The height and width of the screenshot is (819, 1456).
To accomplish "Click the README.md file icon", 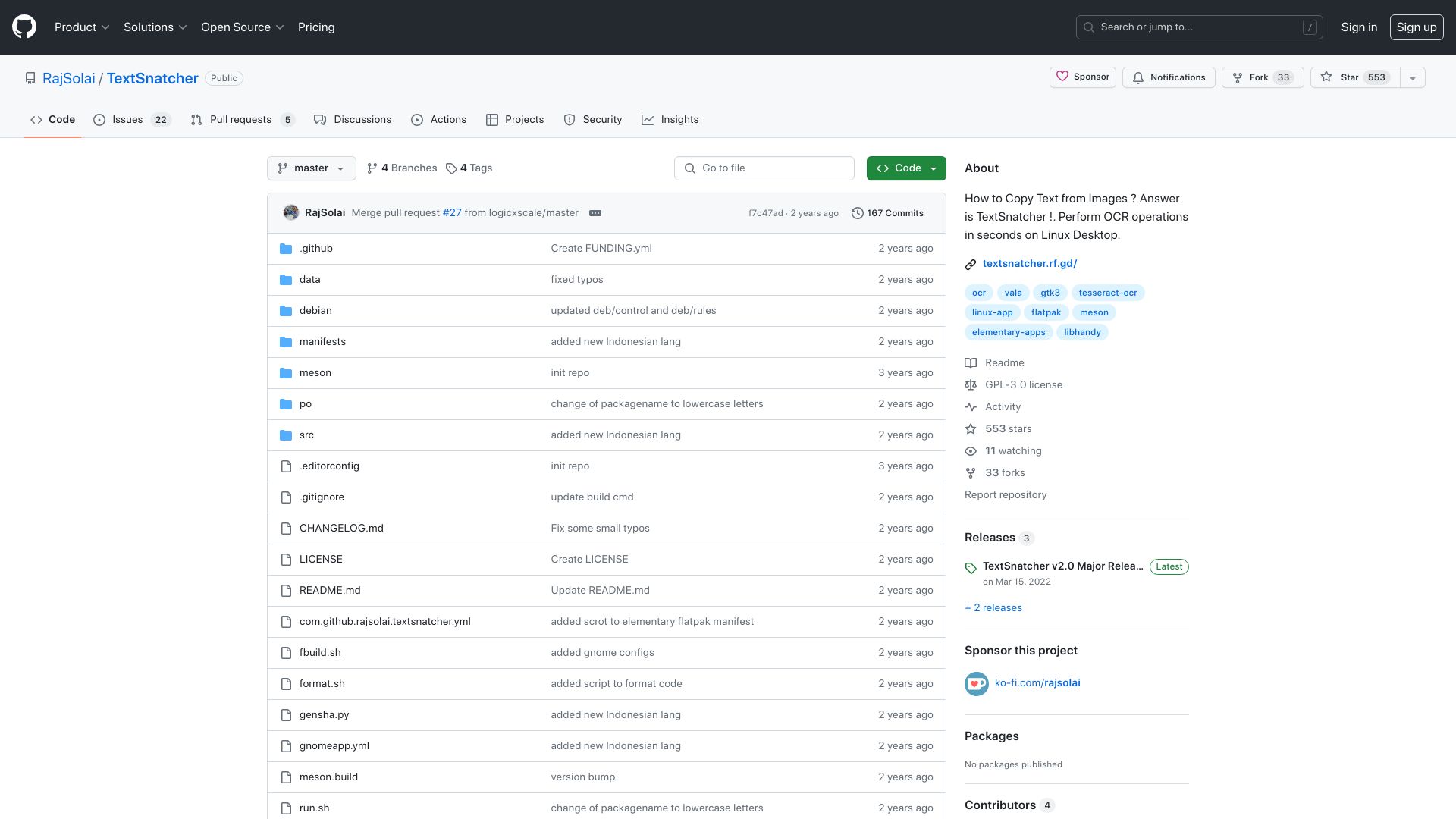I will click(286, 591).
